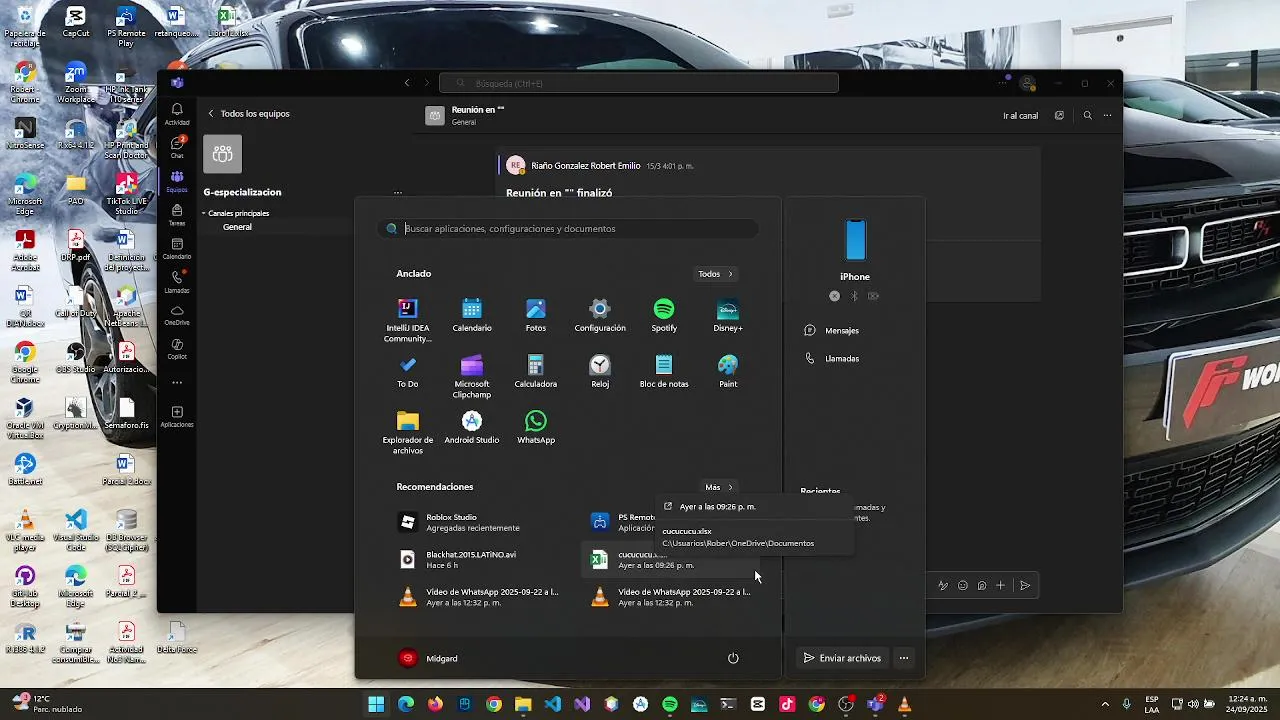Open the weather widget in taskbar
Screen dimensions: 1280x720
coord(47,704)
